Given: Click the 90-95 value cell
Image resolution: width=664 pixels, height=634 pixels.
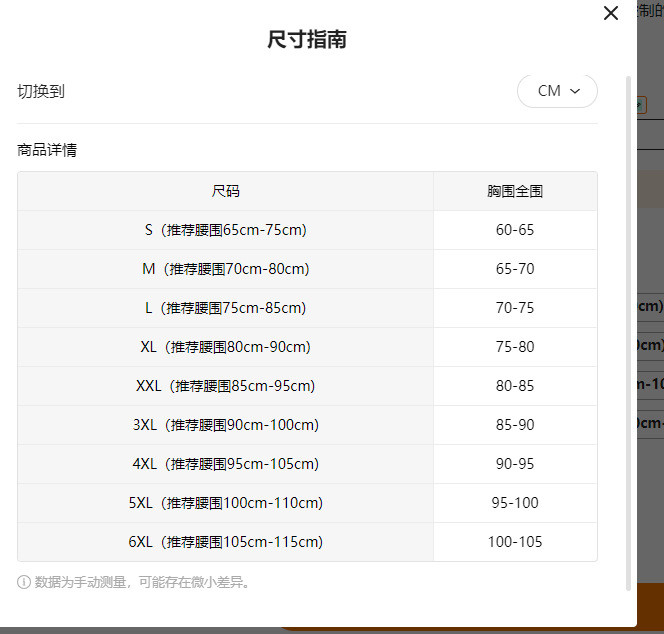Looking at the screenshot, I should (x=515, y=464).
